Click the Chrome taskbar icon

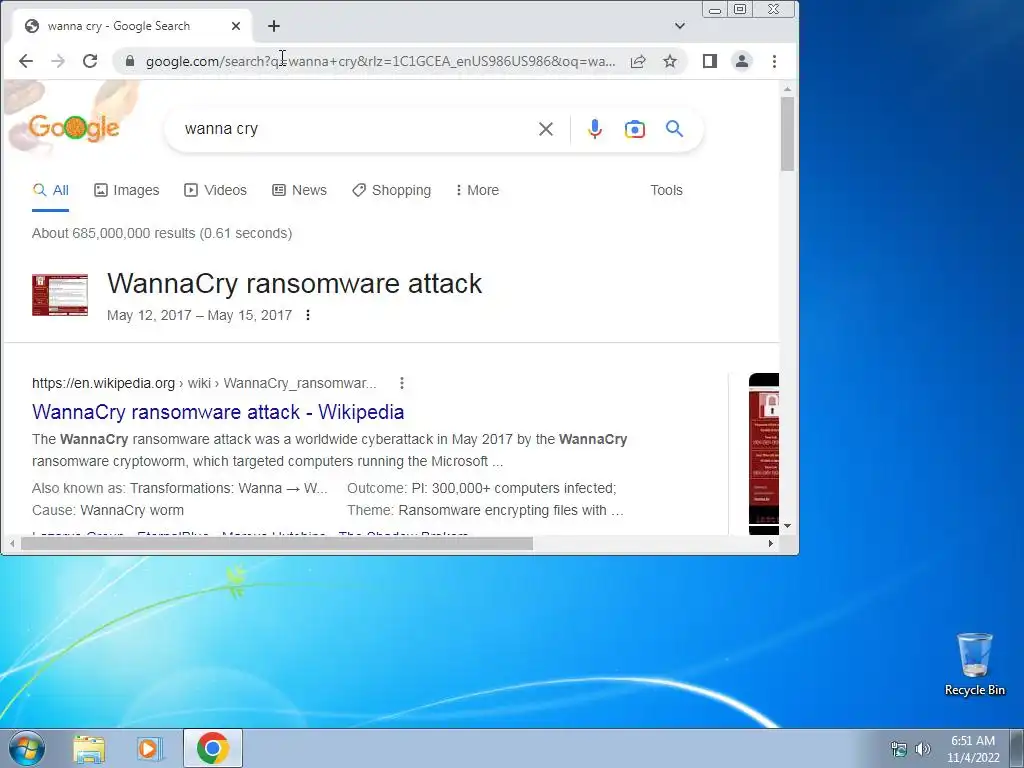pyautogui.click(x=213, y=748)
